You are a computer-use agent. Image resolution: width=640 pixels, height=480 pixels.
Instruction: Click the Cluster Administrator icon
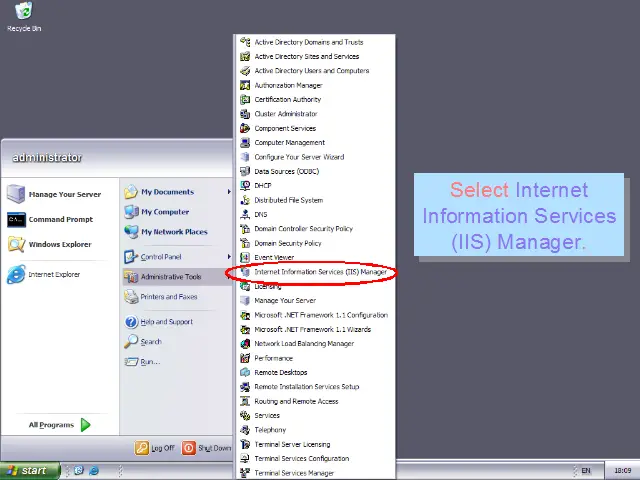tap(245, 114)
